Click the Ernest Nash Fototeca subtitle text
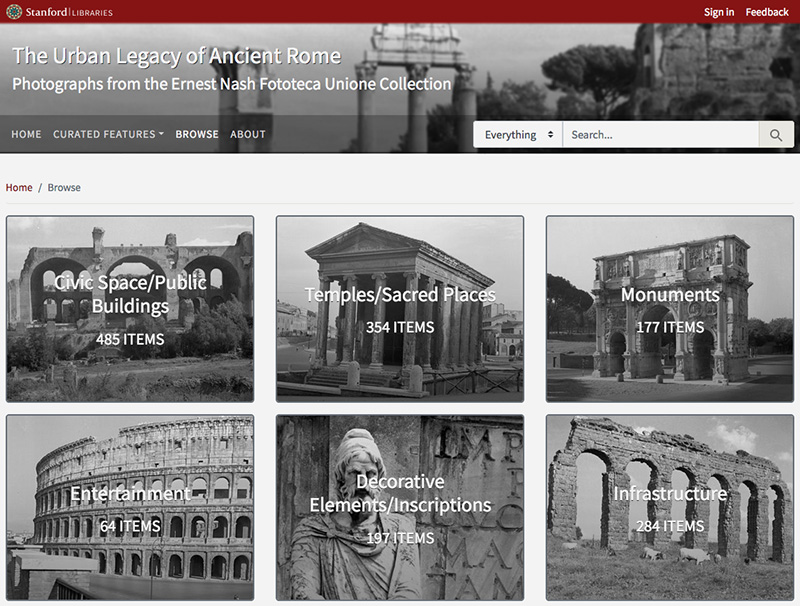Viewport: 800px width, 606px height. [232, 84]
